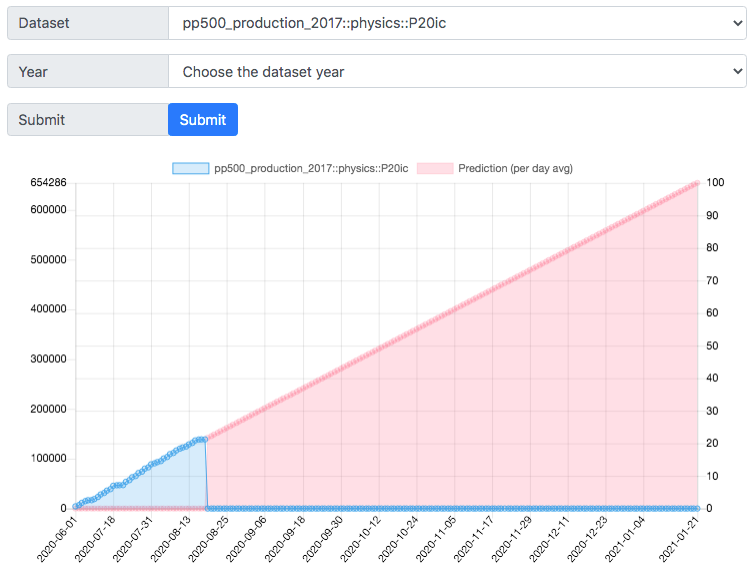Open the Year dropdown
The height and width of the screenshot is (579, 756).
(457, 71)
